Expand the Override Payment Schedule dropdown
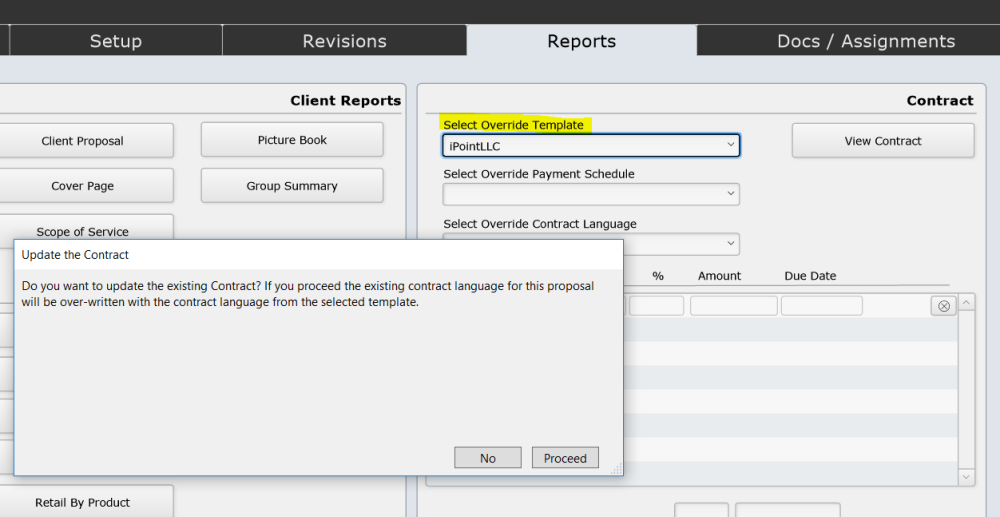The height and width of the screenshot is (517, 1000). coord(591,194)
